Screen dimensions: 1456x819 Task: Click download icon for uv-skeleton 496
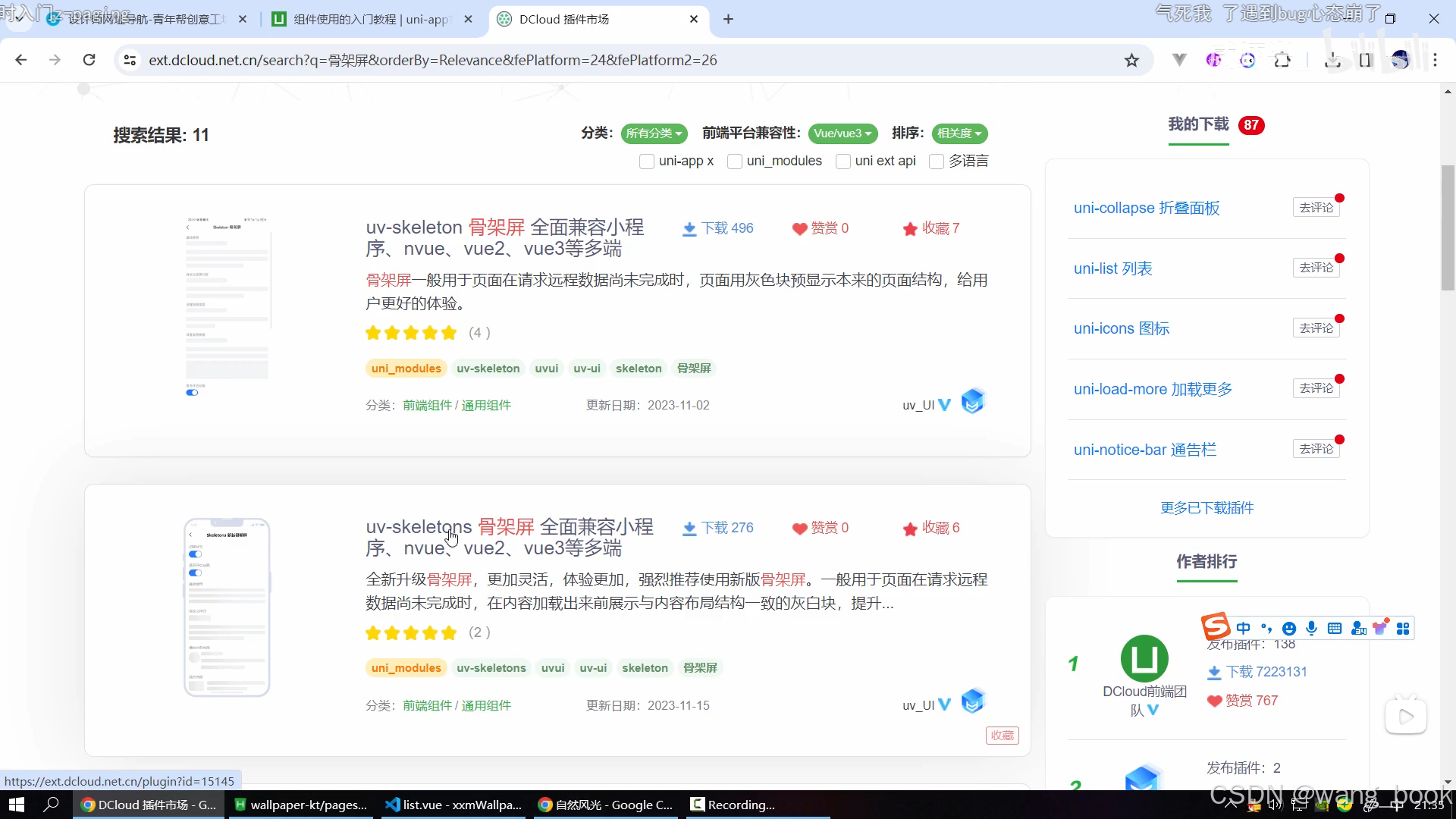[x=689, y=229]
